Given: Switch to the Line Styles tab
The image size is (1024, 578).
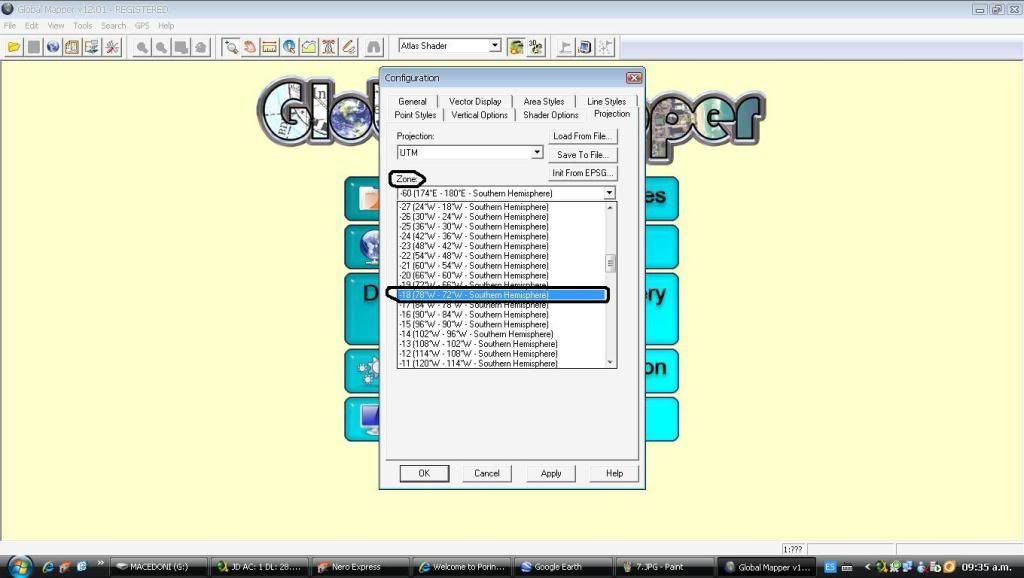Looking at the screenshot, I should coord(606,102).
